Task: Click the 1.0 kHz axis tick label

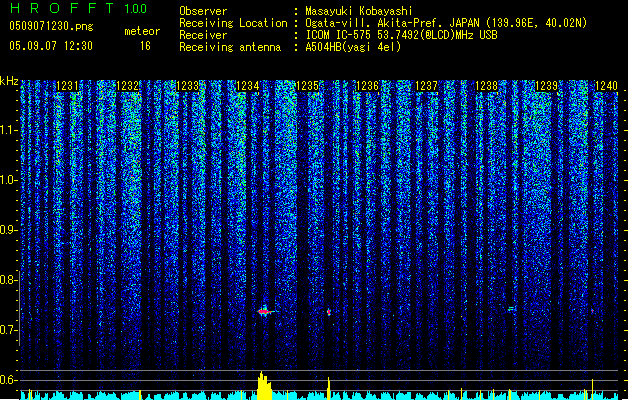Action: coord(8,180)
